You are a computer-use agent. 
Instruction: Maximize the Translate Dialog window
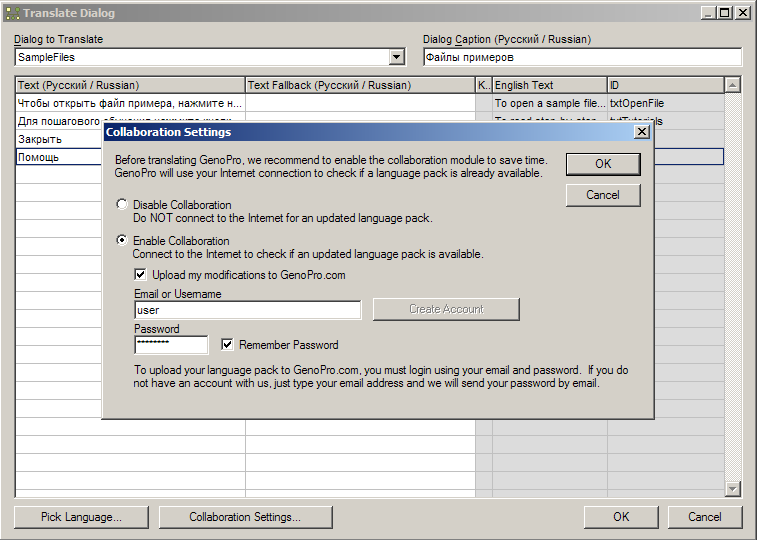point(725,13)
